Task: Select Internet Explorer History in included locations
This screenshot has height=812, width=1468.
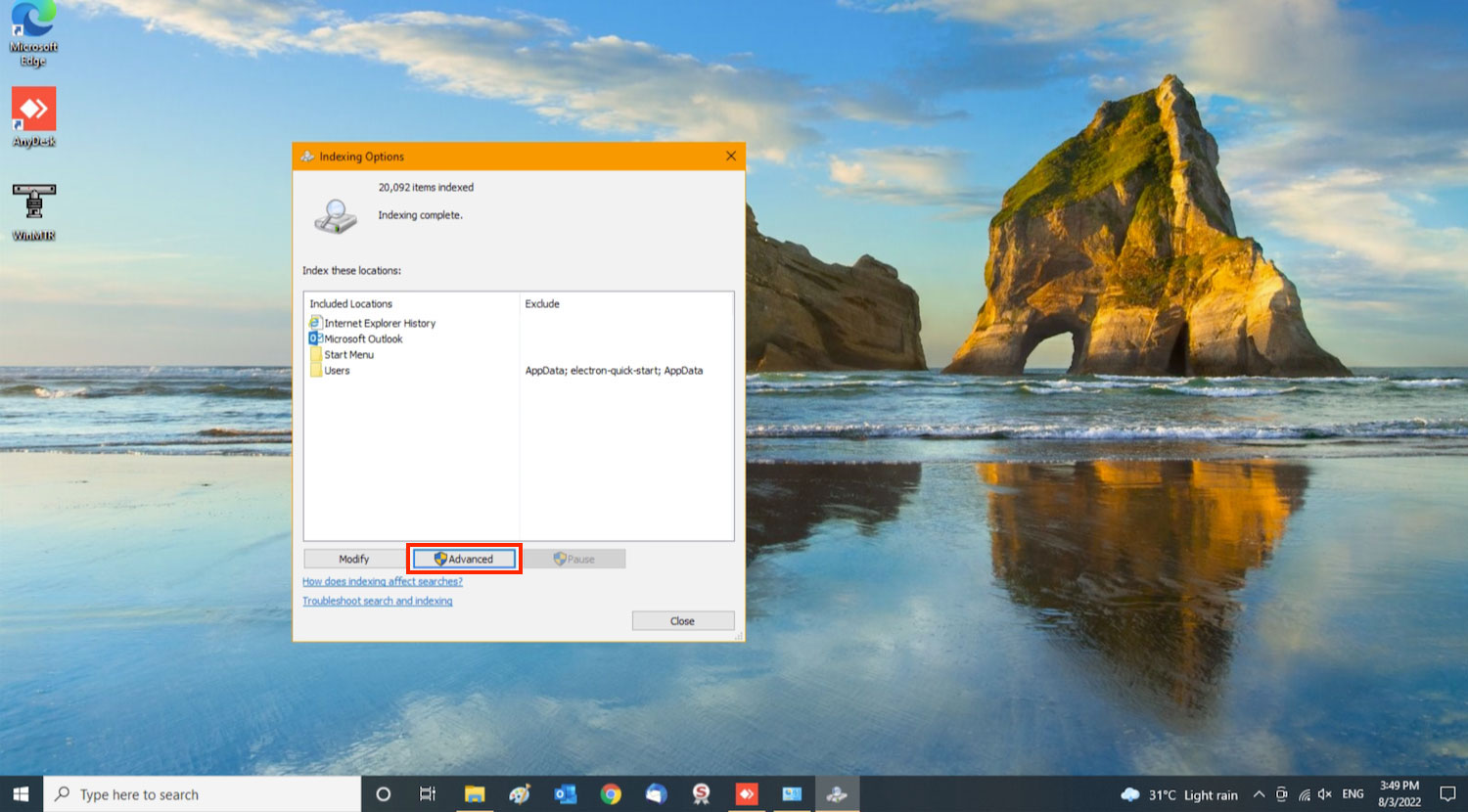Action: (x=379, y=323)
